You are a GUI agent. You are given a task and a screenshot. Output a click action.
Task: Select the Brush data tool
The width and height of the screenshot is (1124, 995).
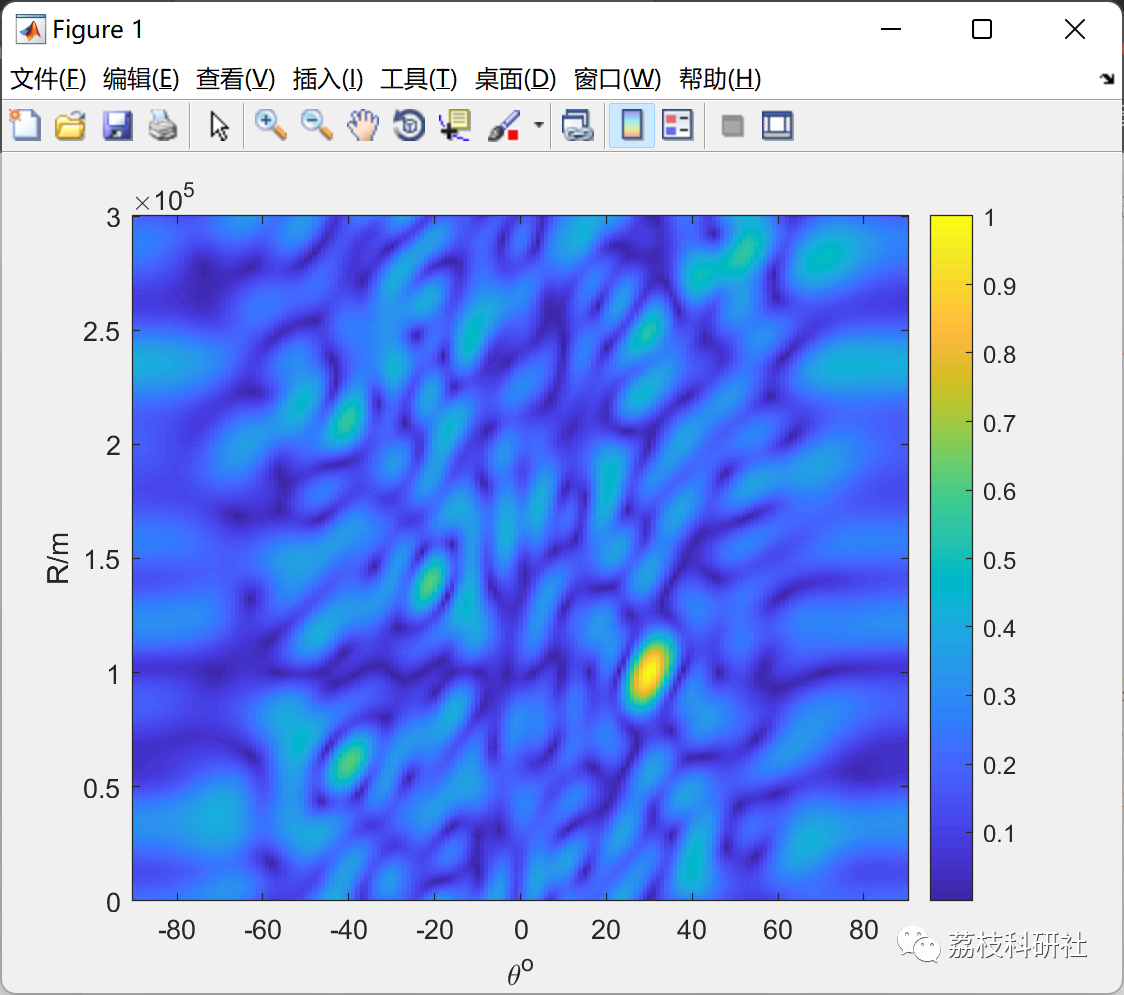pyautogui.click(x=503, y=125)
